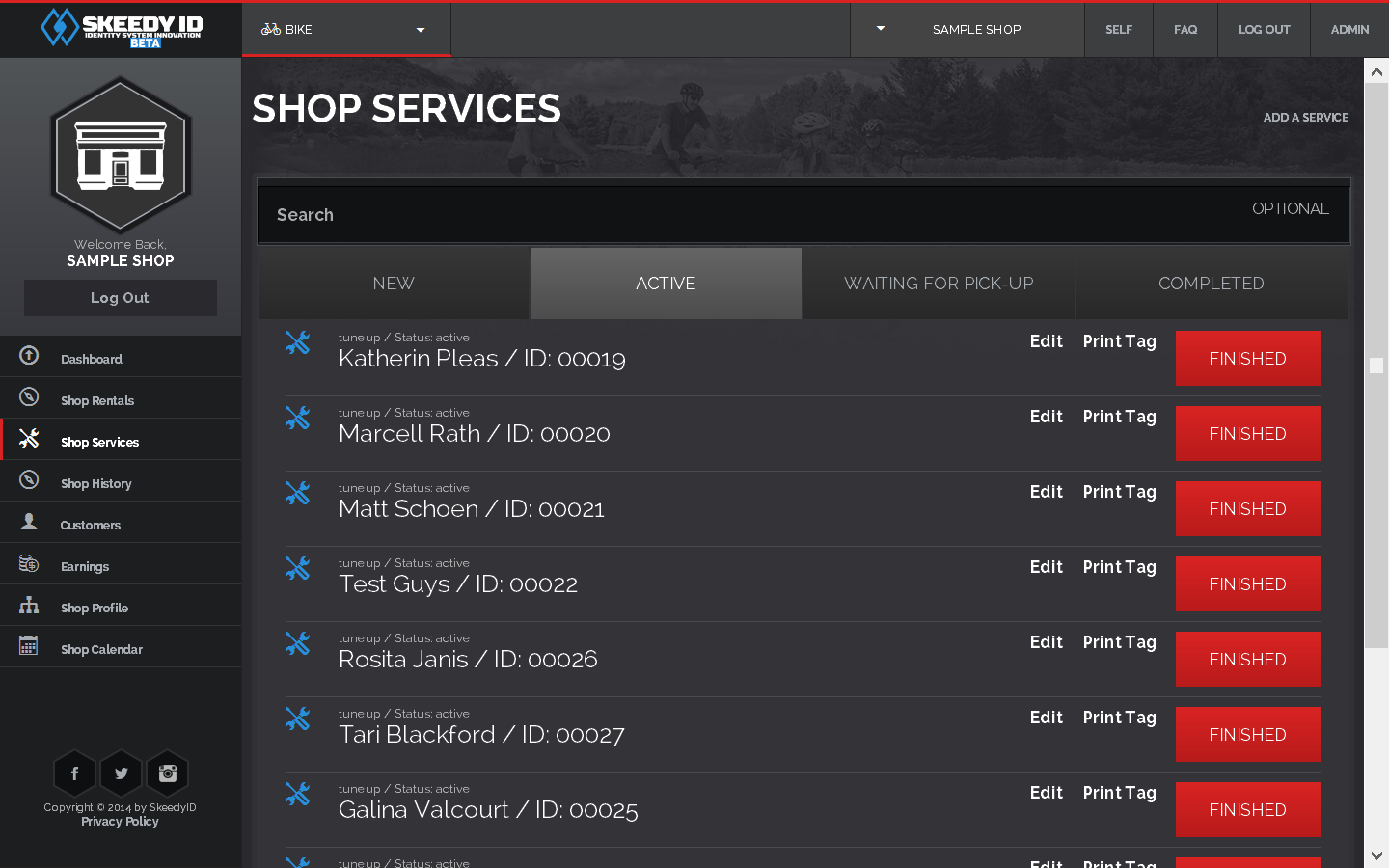
Task: Open the Twitter social icon
Action: tap(121, 773)
